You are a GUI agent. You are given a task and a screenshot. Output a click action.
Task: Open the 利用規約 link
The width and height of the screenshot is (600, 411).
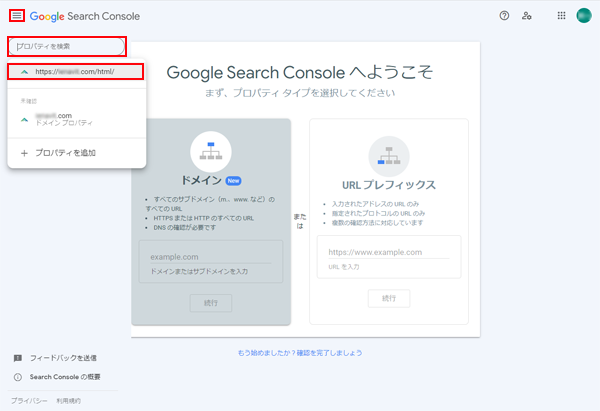pyautogui.click(x=68, y=401)
